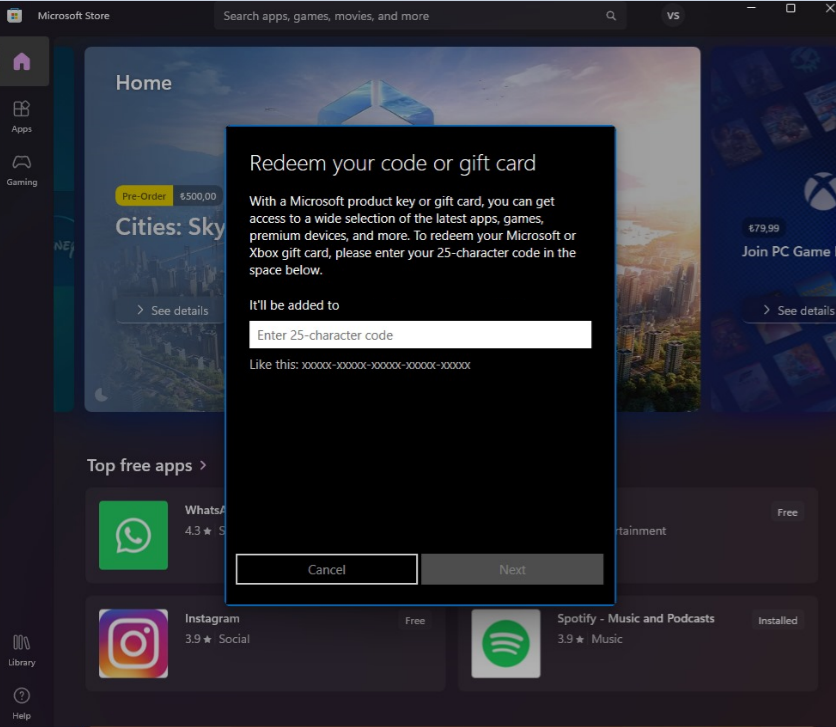Screen dimensions: 836x727
Task: Click the Redeem your code or gift card heading
Action: coord(392,163)
